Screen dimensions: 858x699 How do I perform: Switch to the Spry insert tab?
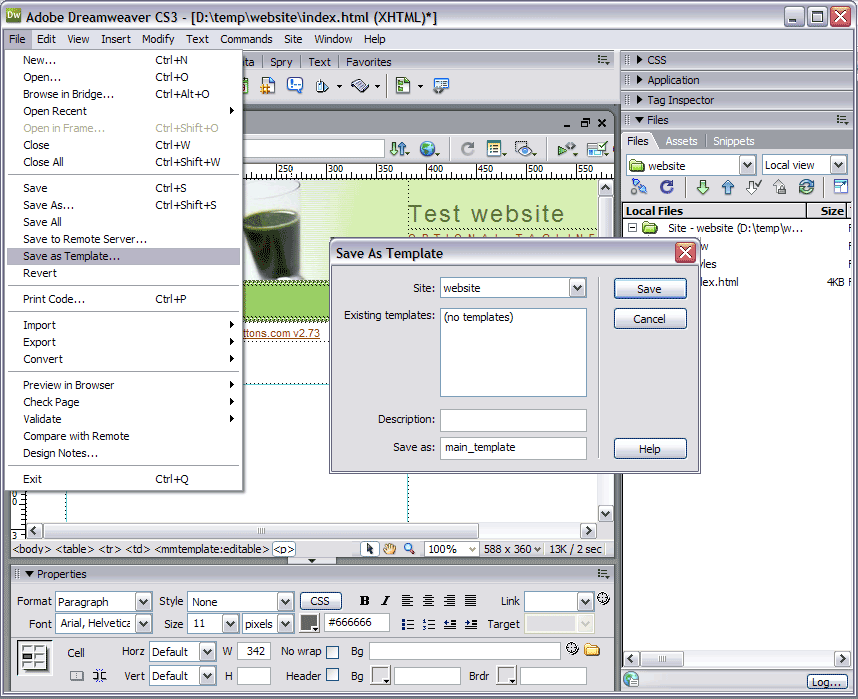point(281,62)
